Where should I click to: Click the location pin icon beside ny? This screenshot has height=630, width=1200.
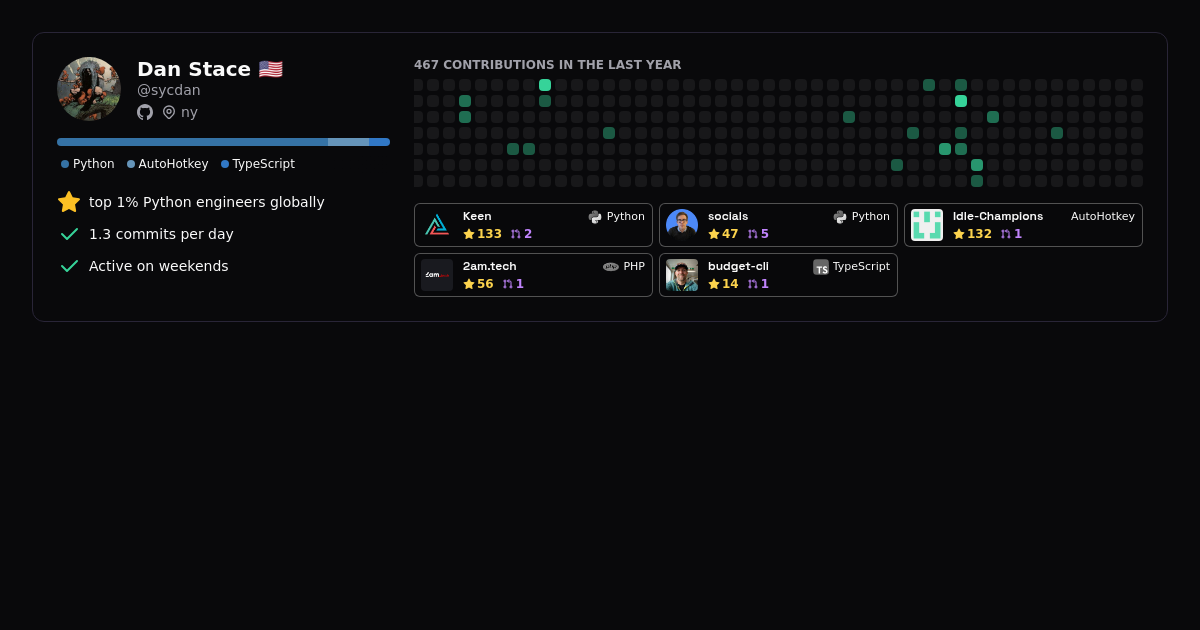[169, 112]
